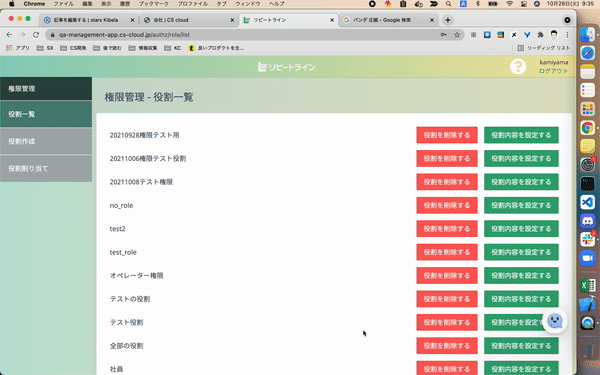Open Spotlight search in menu bar
Screen dimensions: 600x375
[448, 4]
